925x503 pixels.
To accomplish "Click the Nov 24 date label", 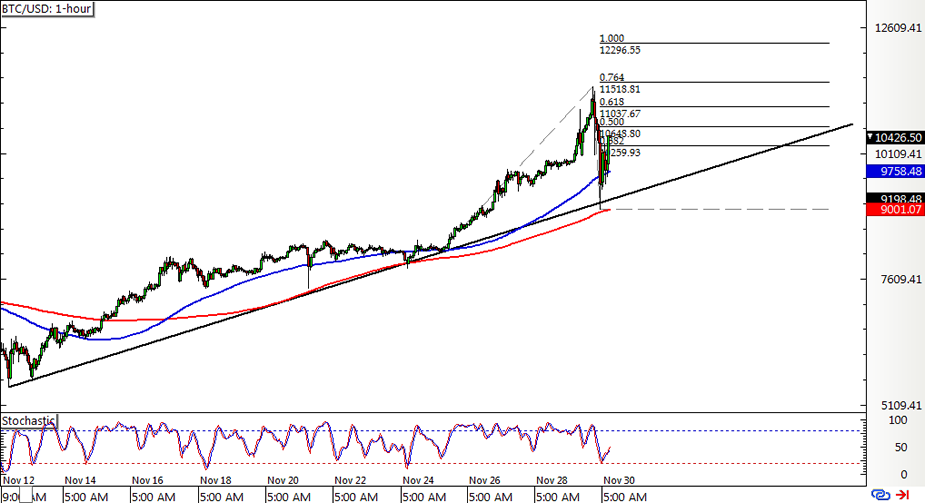I will tap(418, 480).
